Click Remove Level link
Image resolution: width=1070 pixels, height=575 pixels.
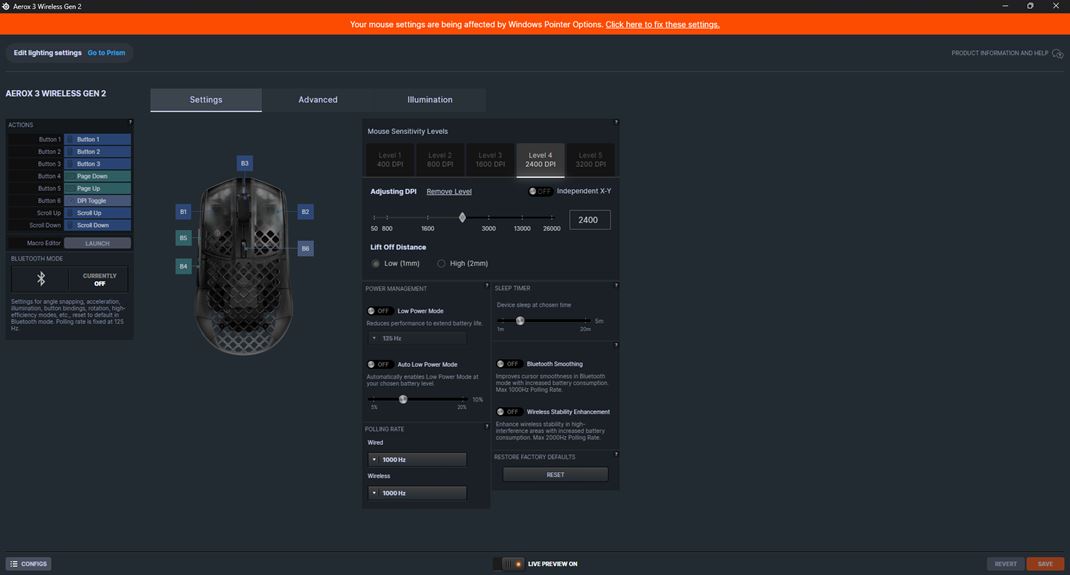[449, 192]
